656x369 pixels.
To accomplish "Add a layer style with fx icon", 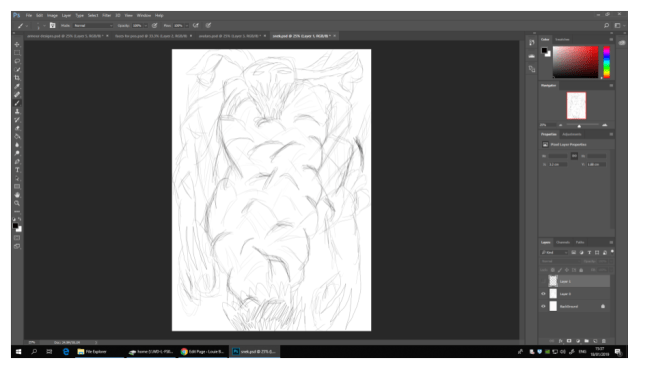I will [x=561, y=341].
